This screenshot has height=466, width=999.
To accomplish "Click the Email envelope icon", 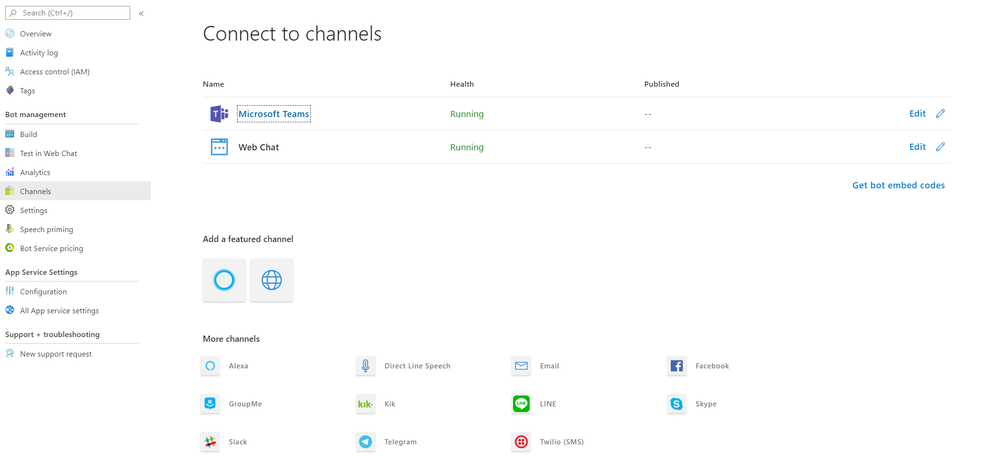I will point(521,366).
